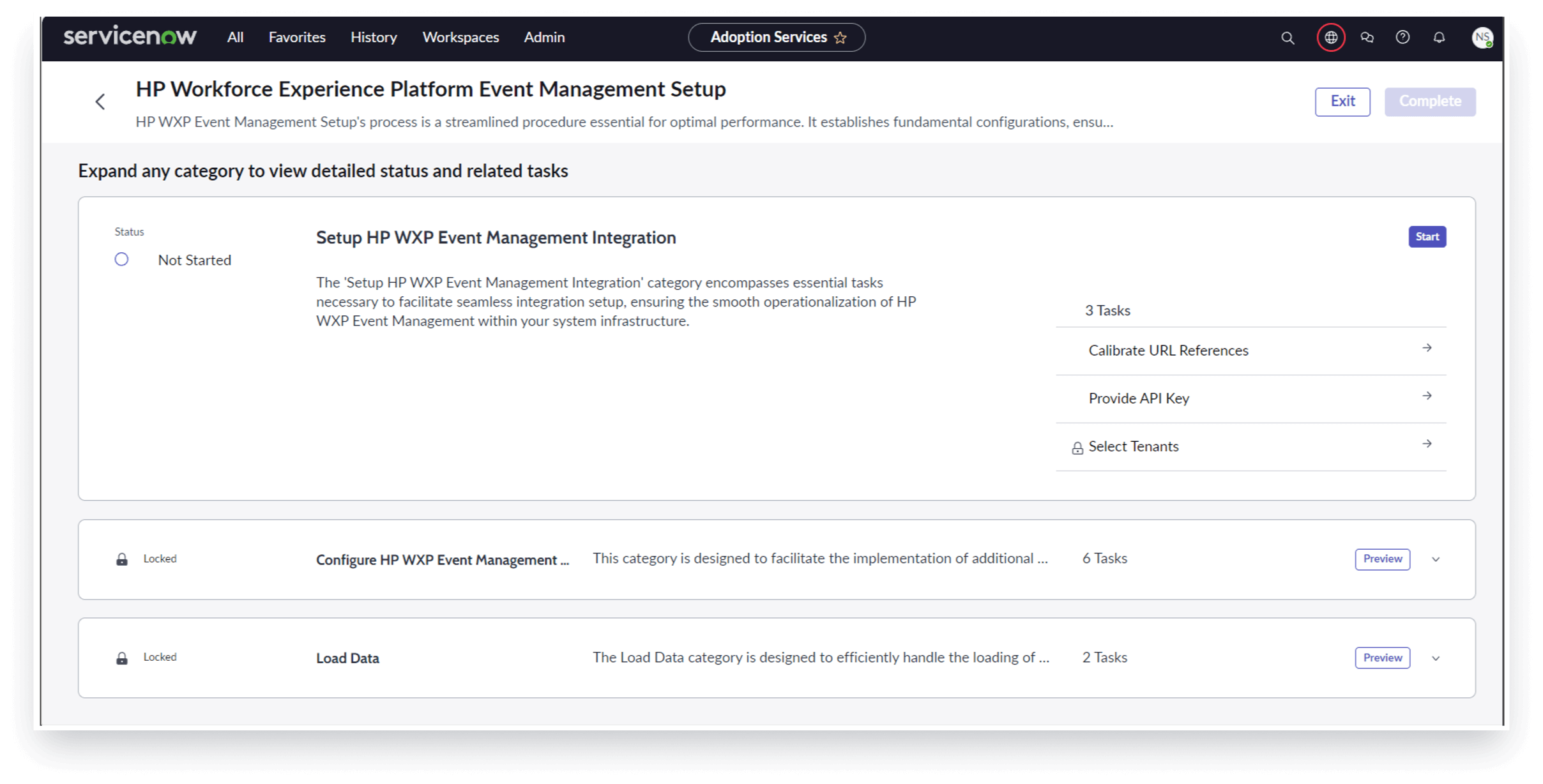Click the Setup HP WXP Event Management Integration heading
This screenshot has height=784, width=1543.
pyautogui.click(x=496, y=237)
